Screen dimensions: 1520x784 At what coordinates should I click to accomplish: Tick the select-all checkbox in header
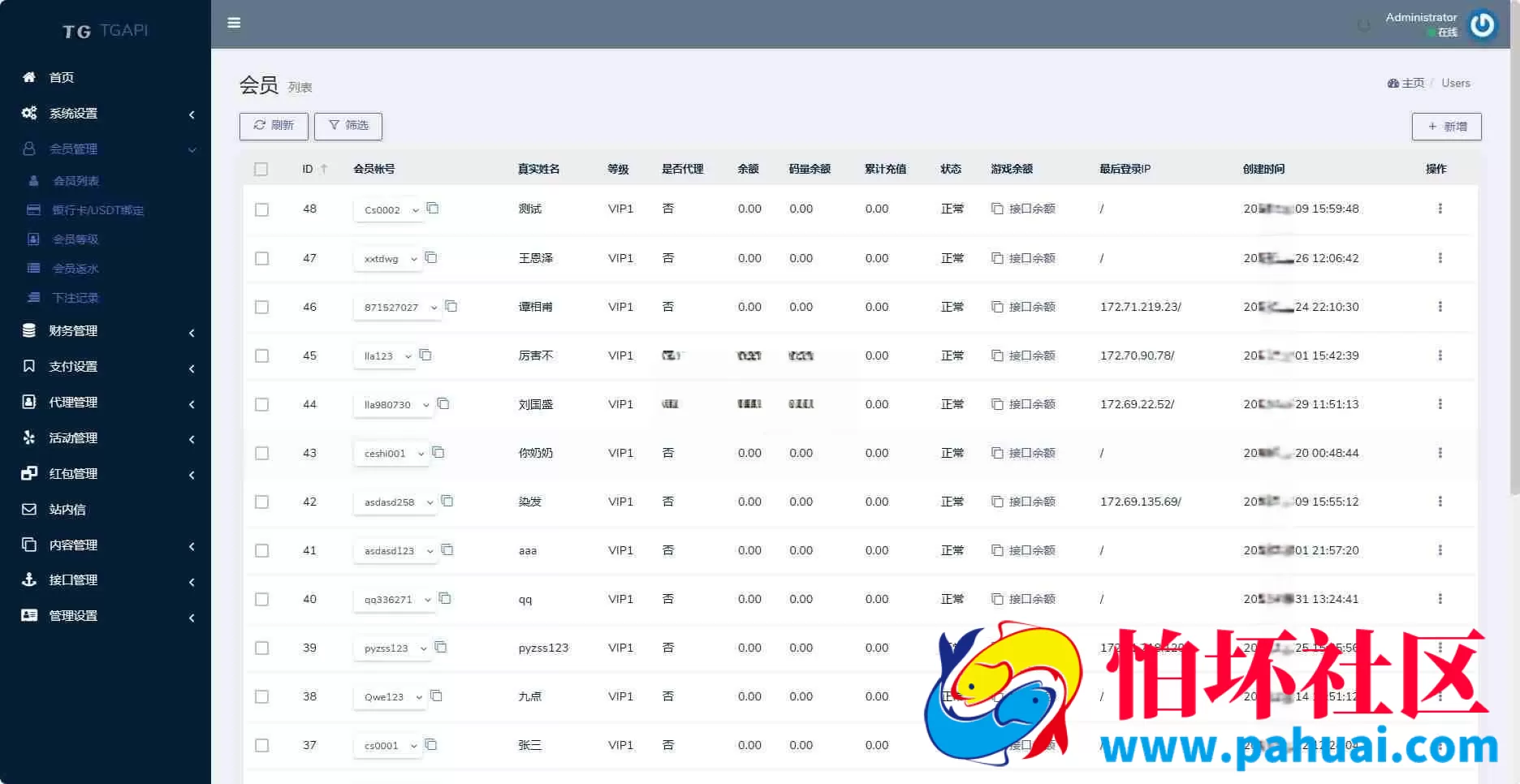(261, 169)
